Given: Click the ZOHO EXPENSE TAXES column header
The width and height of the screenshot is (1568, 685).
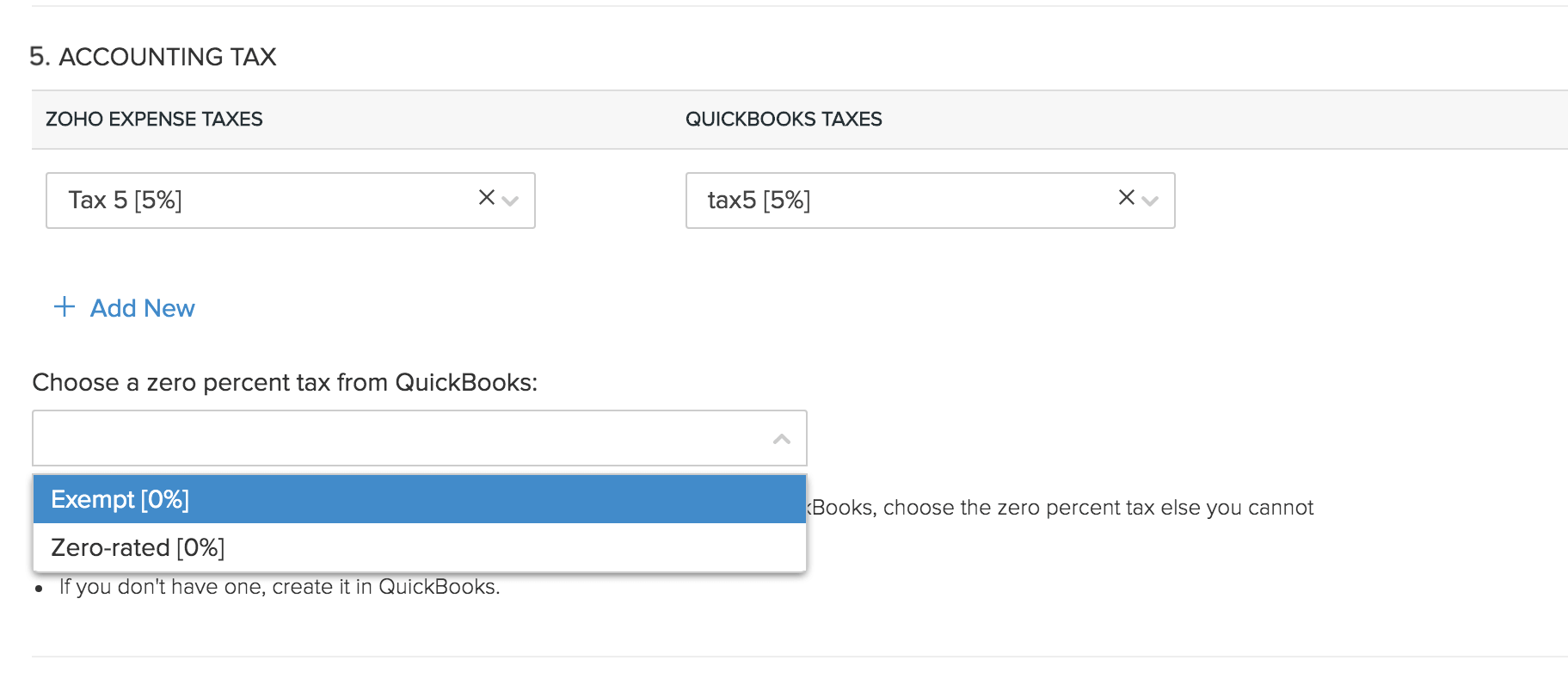Looking at the screenshot, I should [x=154, y=119].
